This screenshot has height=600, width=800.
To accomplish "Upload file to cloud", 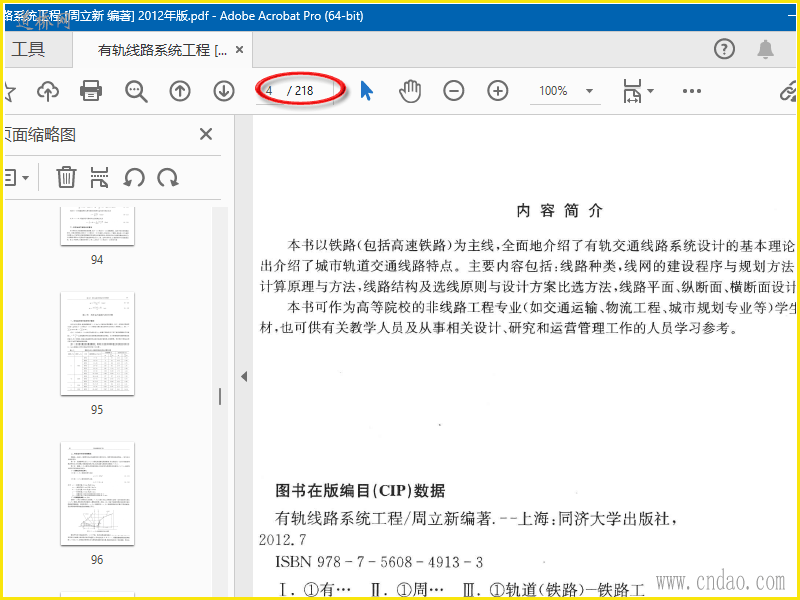I will [48, 91].
